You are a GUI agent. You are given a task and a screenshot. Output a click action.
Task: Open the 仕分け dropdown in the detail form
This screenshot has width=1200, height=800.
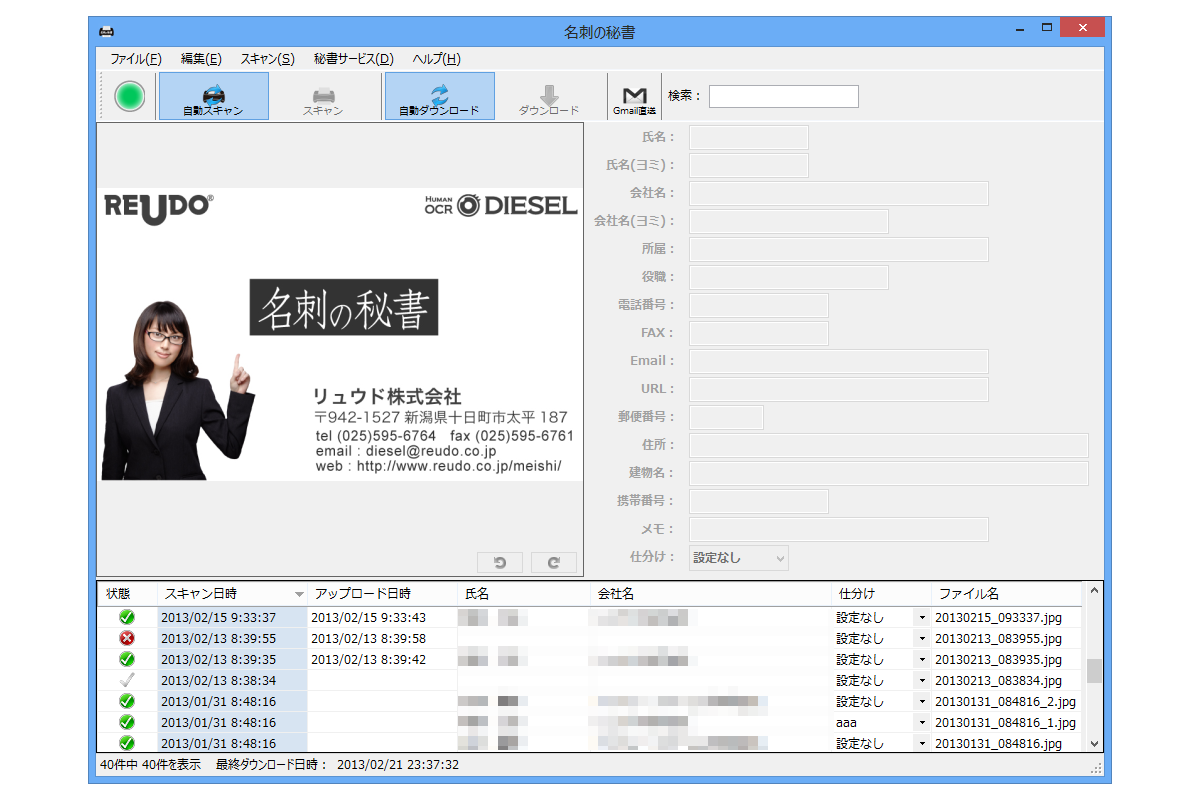pyautogui.click(x=739, y=557)
